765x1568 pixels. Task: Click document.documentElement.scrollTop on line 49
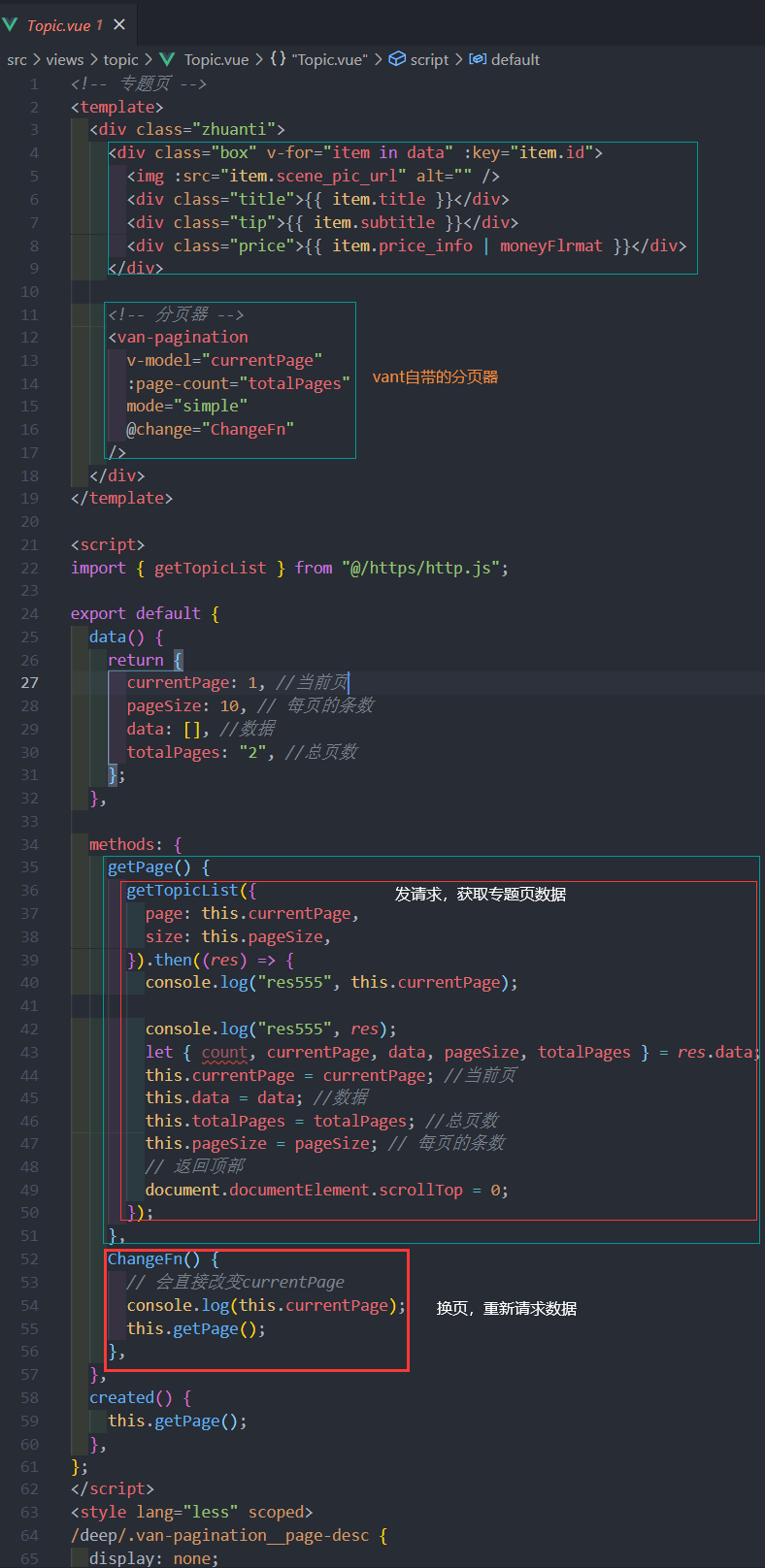(x=304, y=1191)
